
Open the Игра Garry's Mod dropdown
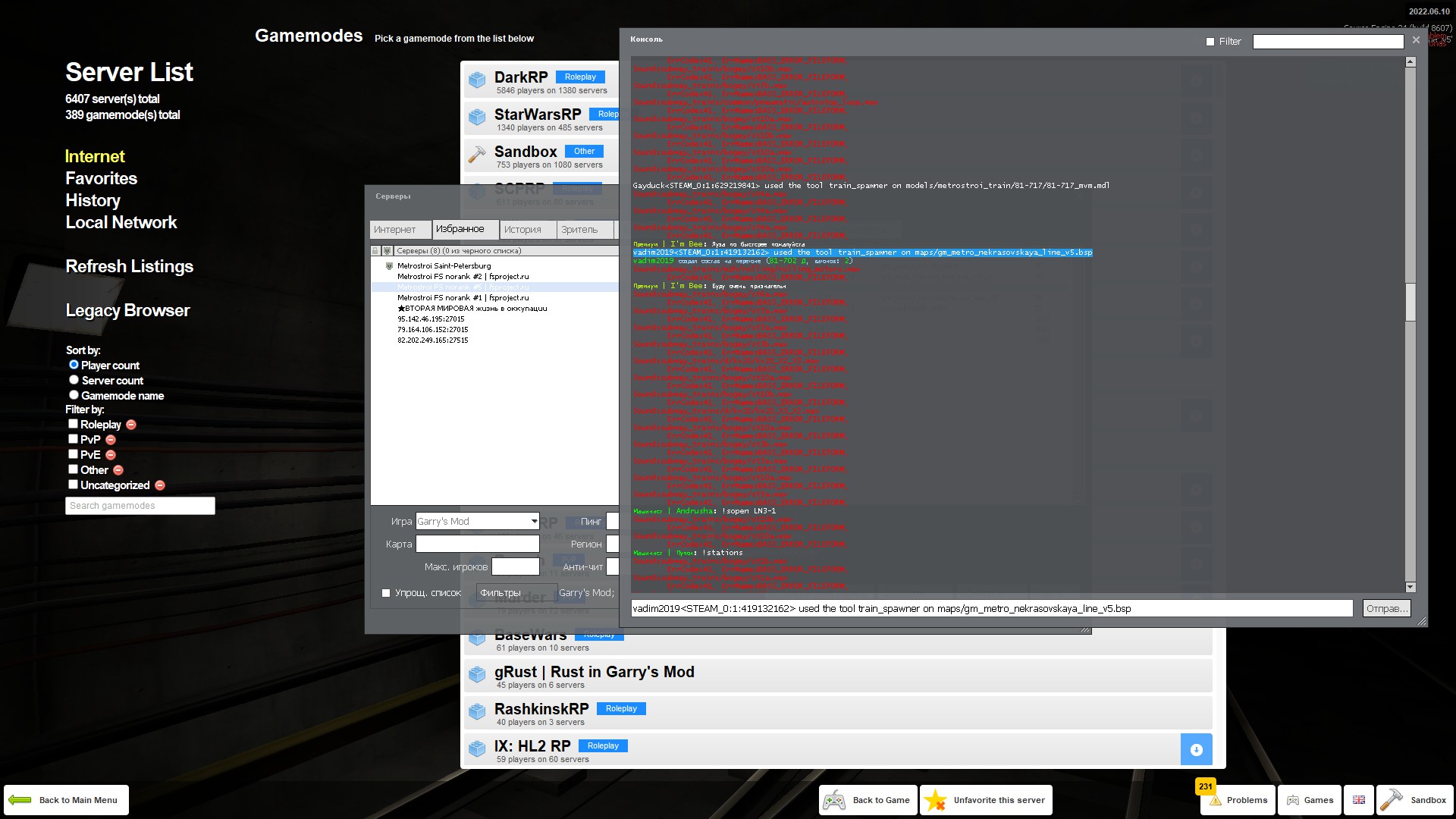pos(534,521)
